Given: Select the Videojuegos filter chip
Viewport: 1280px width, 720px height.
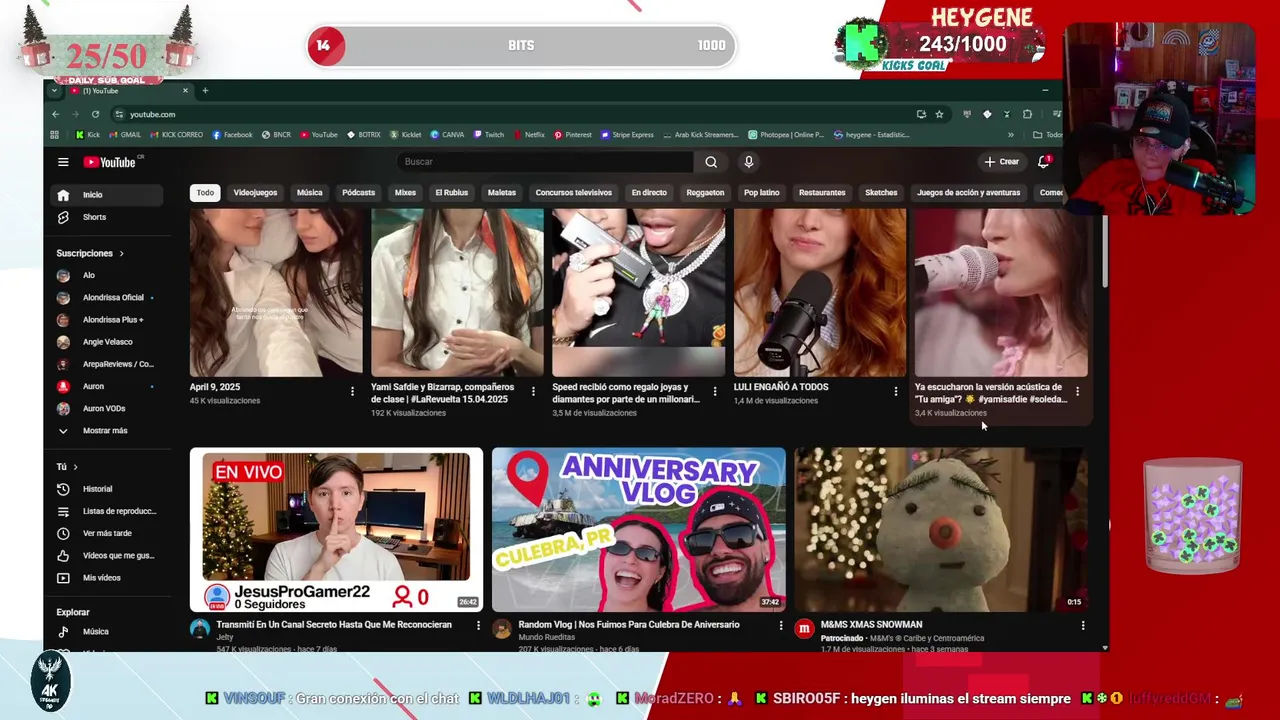Looking at the screenshot, I should pyautogui.click(x=255, y=193).
